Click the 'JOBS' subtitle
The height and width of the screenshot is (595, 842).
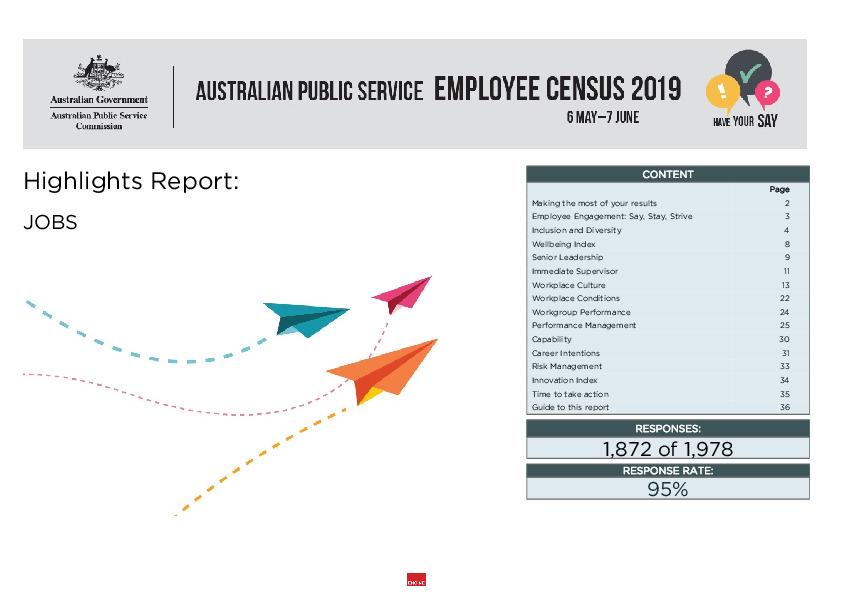[x=50, y=222]
